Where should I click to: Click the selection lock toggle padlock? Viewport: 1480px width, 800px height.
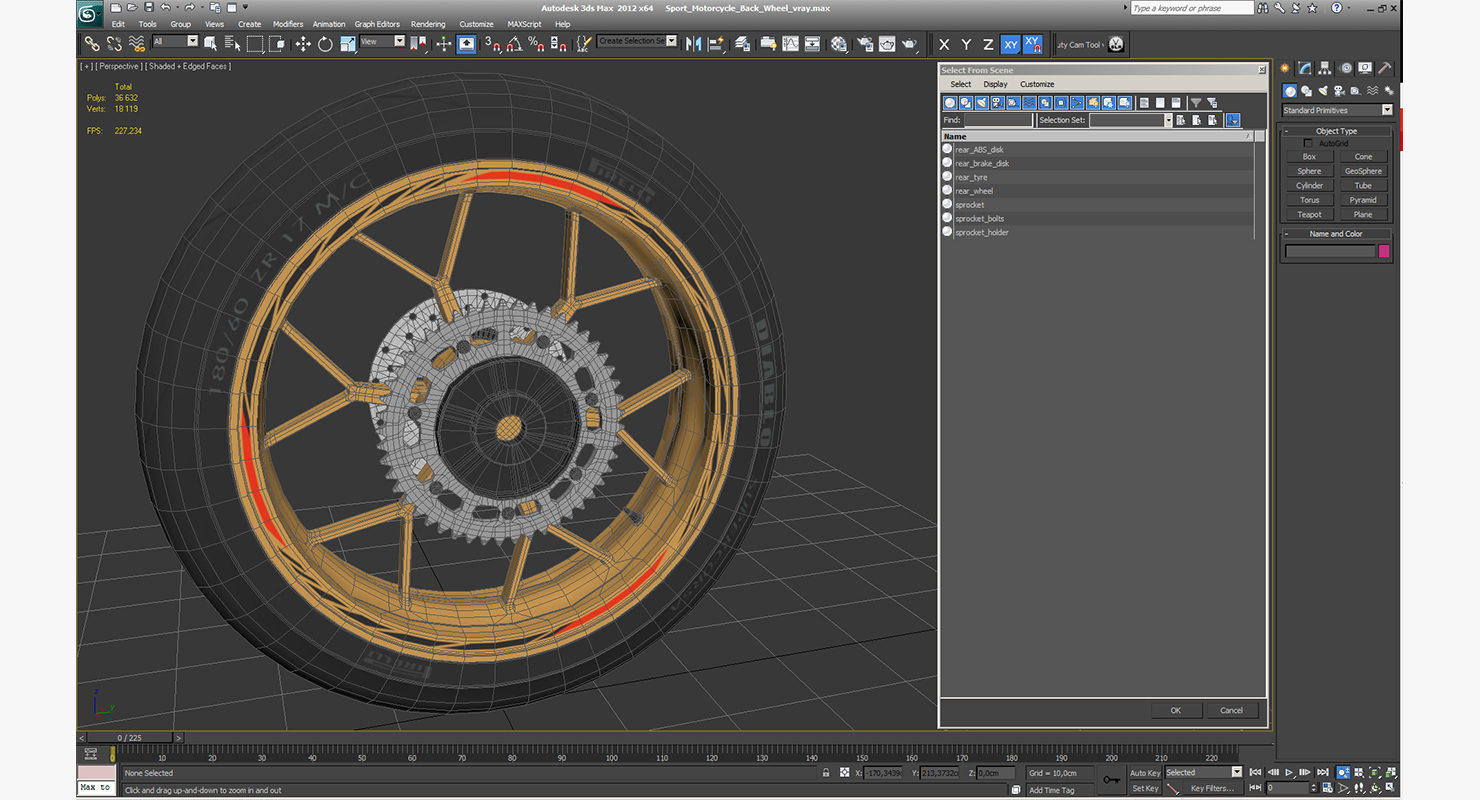[825, 773]
